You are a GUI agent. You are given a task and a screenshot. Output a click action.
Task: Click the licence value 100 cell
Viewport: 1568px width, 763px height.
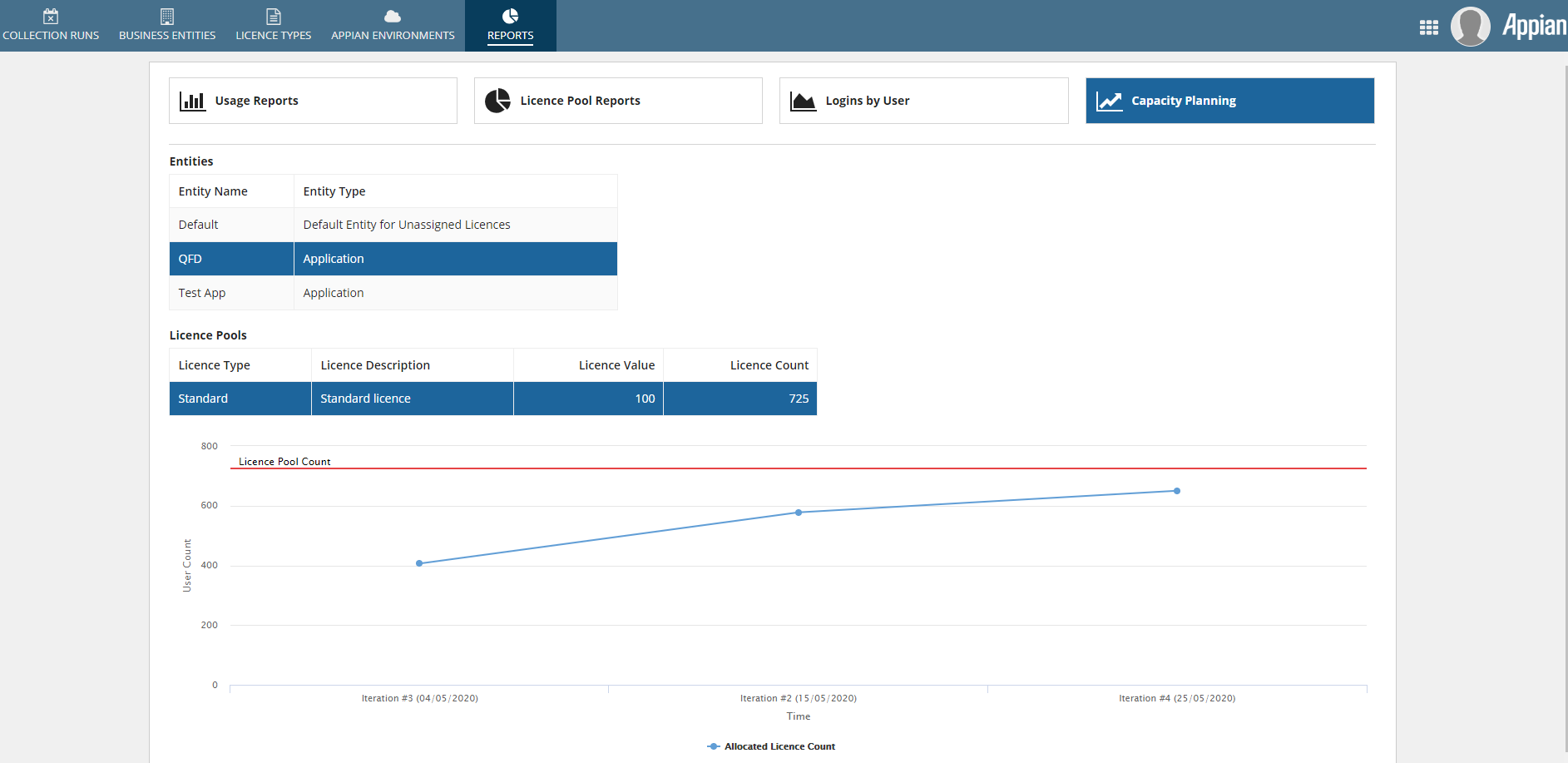(588, 399)
